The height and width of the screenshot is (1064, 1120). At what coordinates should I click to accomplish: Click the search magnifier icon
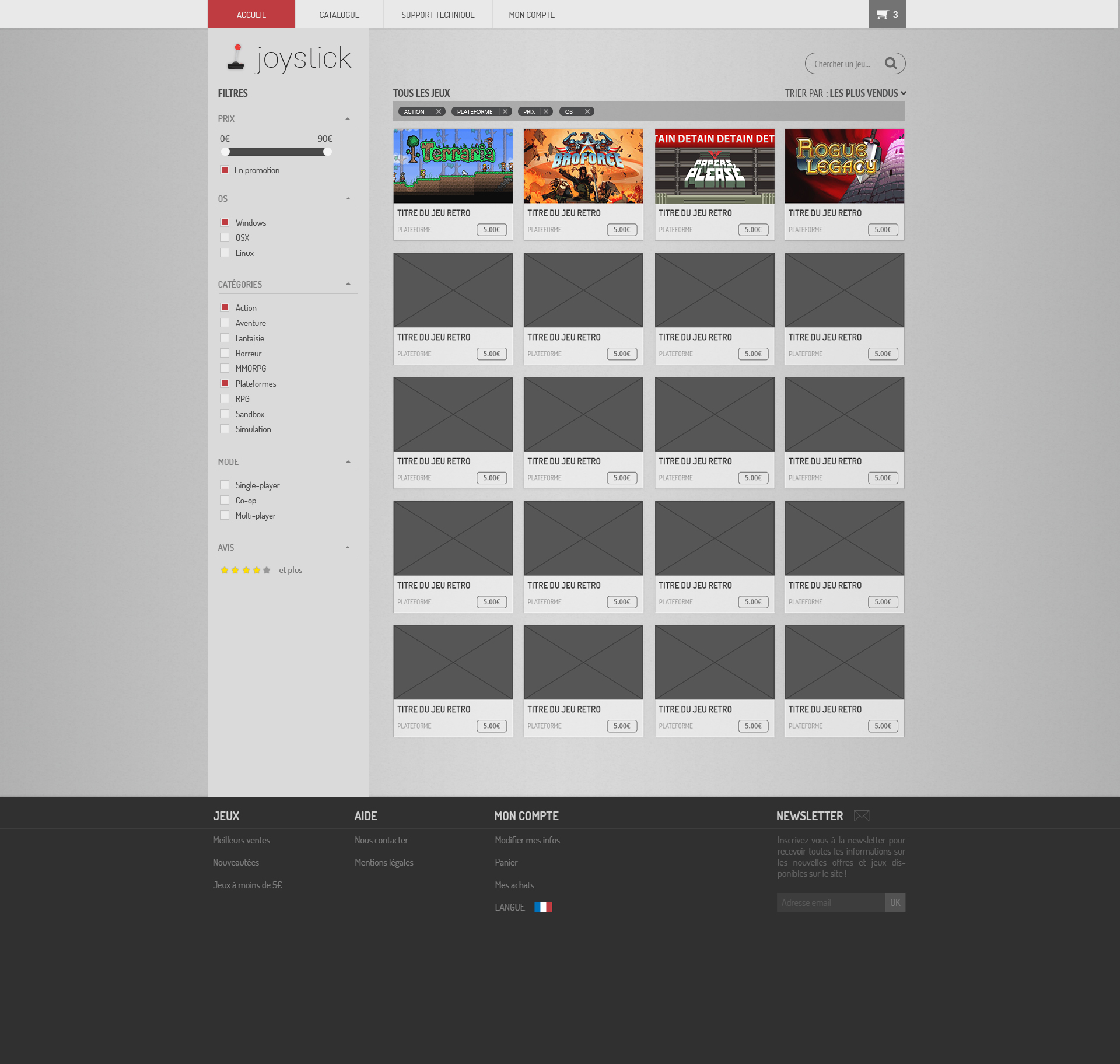[x=890, y=64]
